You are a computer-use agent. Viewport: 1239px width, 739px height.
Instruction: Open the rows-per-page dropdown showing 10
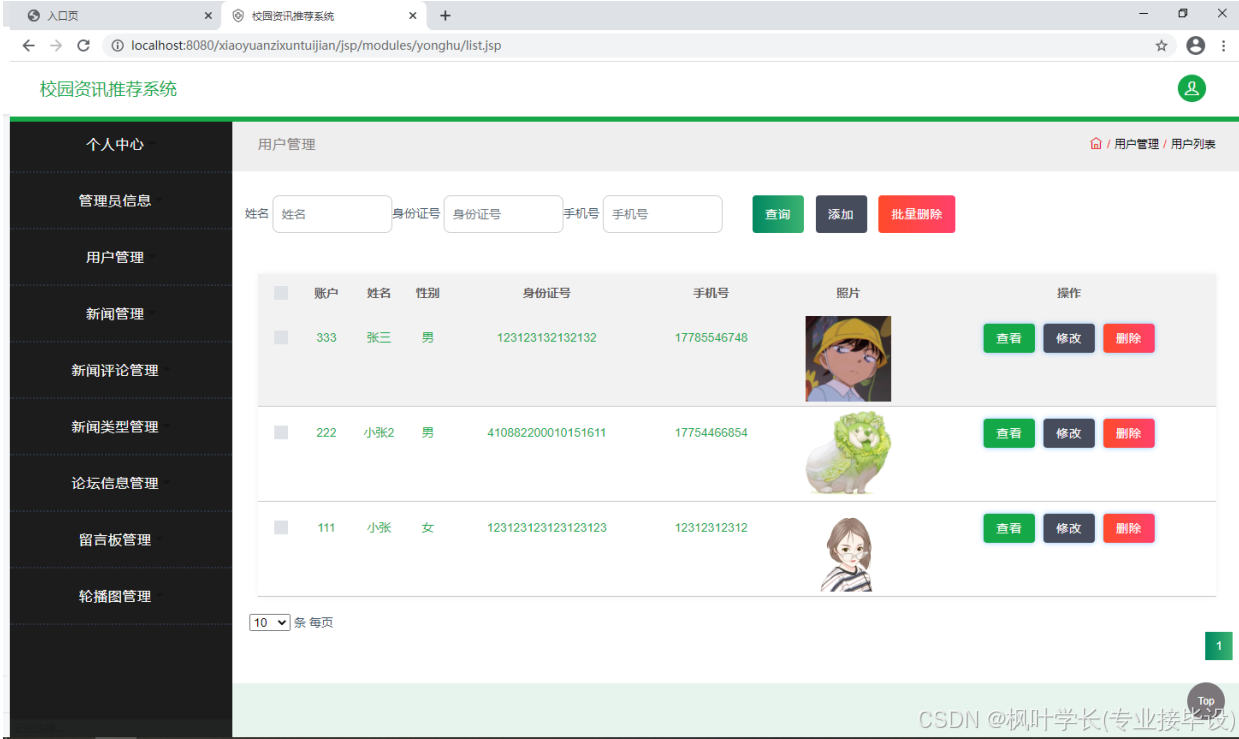pos(269,622)
